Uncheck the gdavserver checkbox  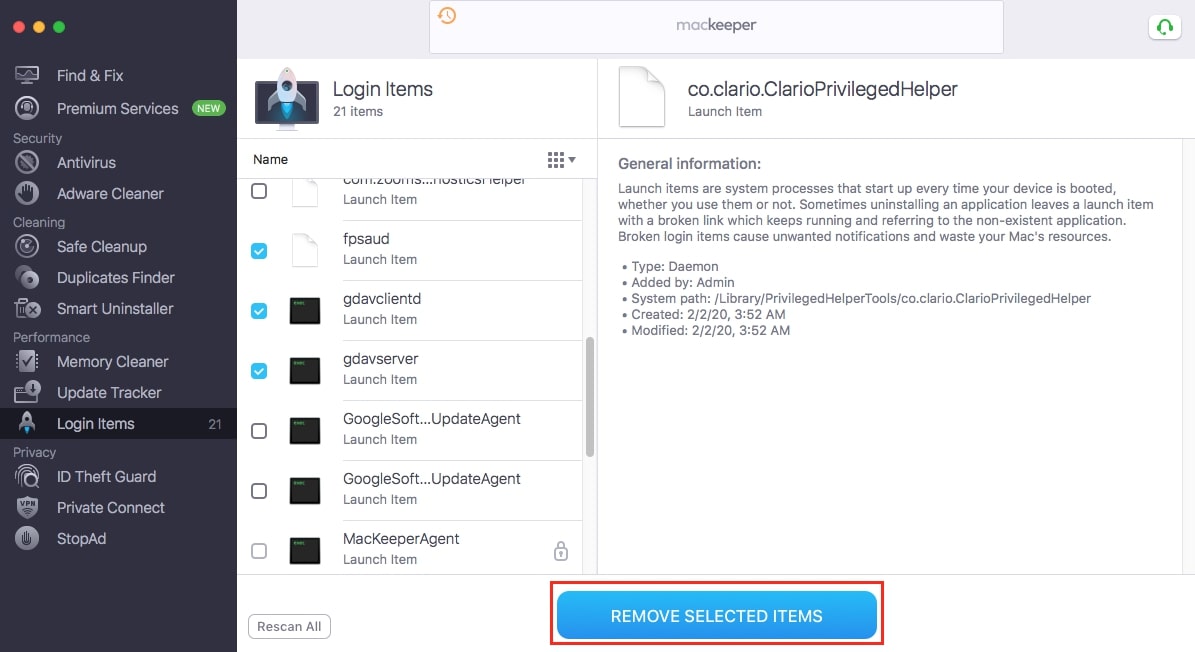(x=259, y=371)
